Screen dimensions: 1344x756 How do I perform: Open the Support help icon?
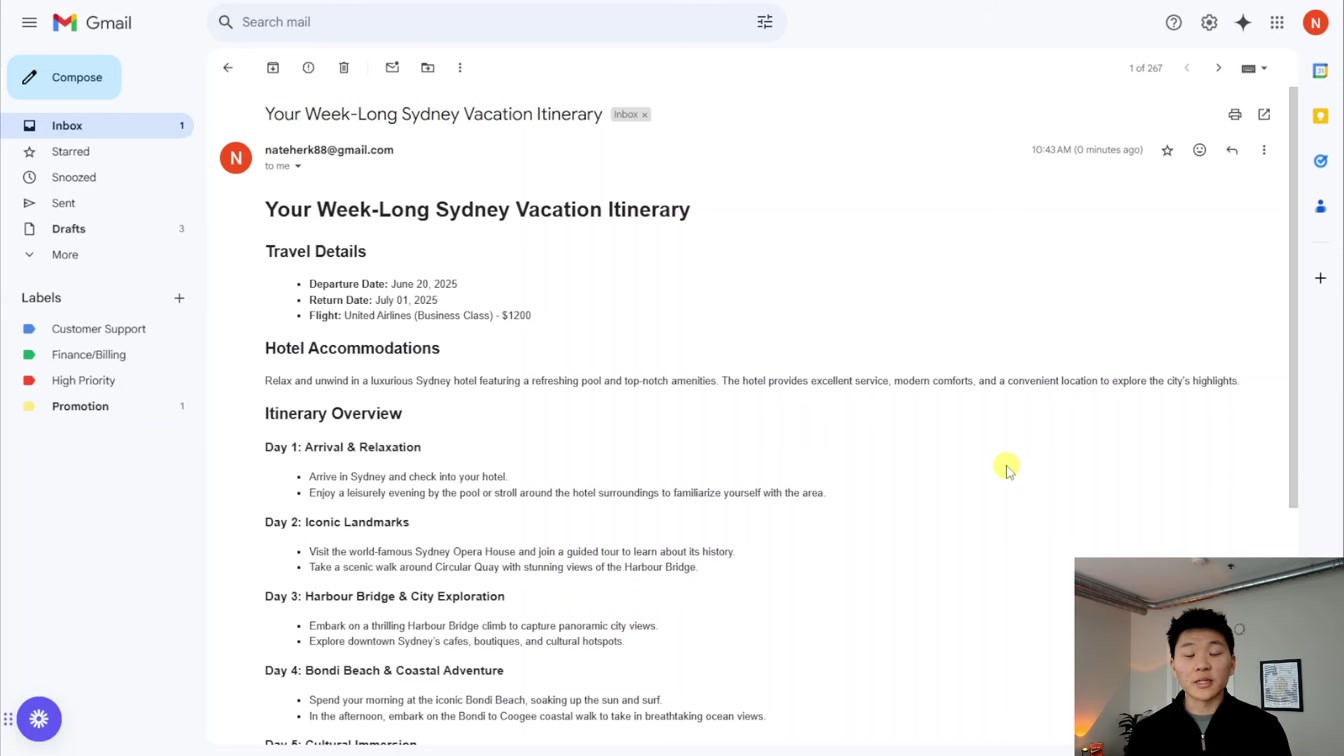1174,22
